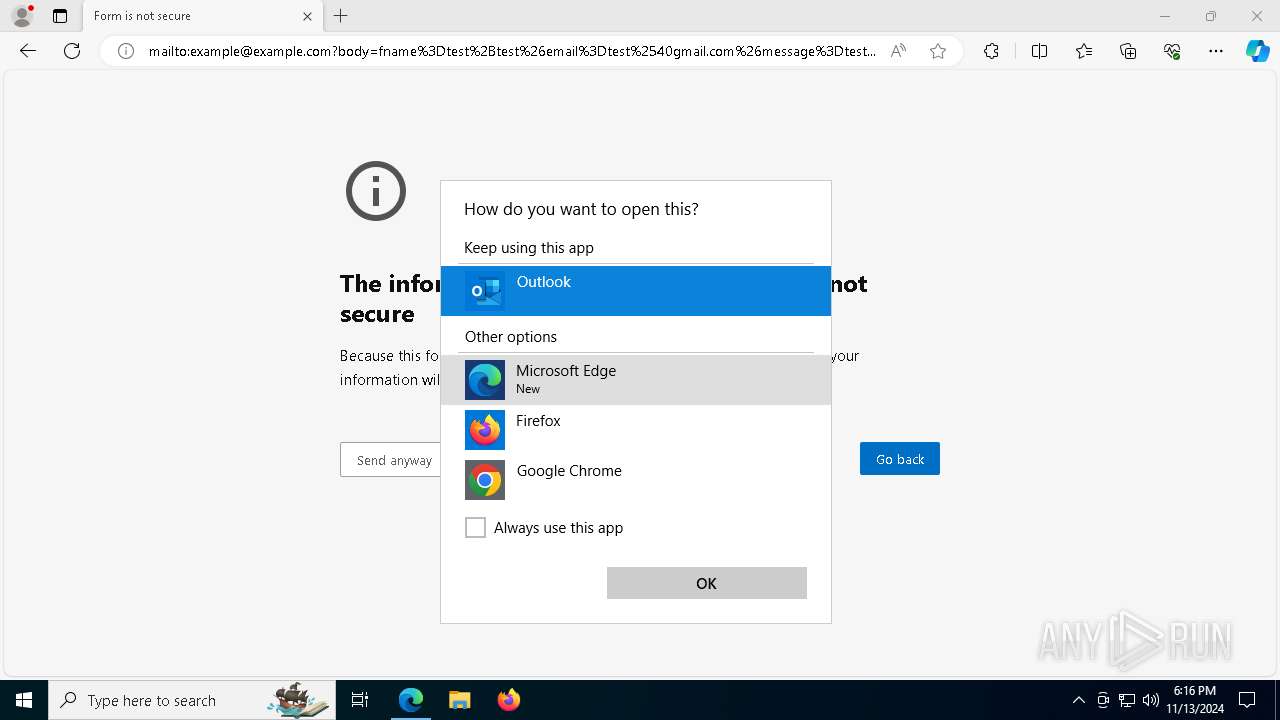Image resolution: width=1280 pixels, height=720 pixels.
Task: Select Outlook in the app chooser
Action: (636, 291)
